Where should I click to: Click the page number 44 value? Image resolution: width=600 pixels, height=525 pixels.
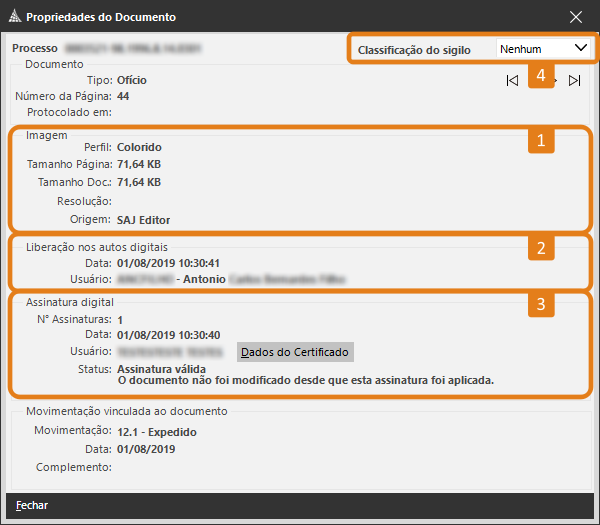click(x=123, y=96)
